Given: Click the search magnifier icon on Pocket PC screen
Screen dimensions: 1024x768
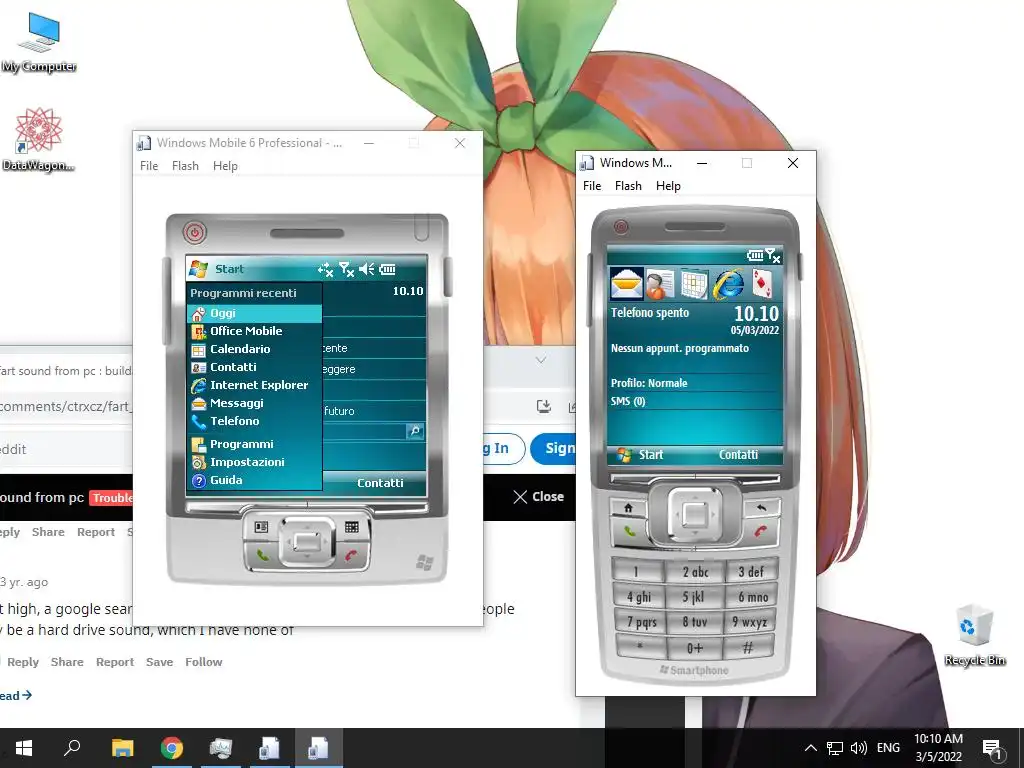Looking at the screenshot, I should tap(415, 431).
